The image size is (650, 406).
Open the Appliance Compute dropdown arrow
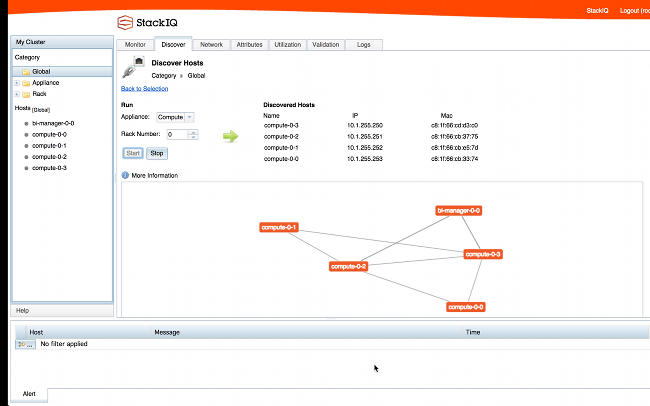coord(189,117)
